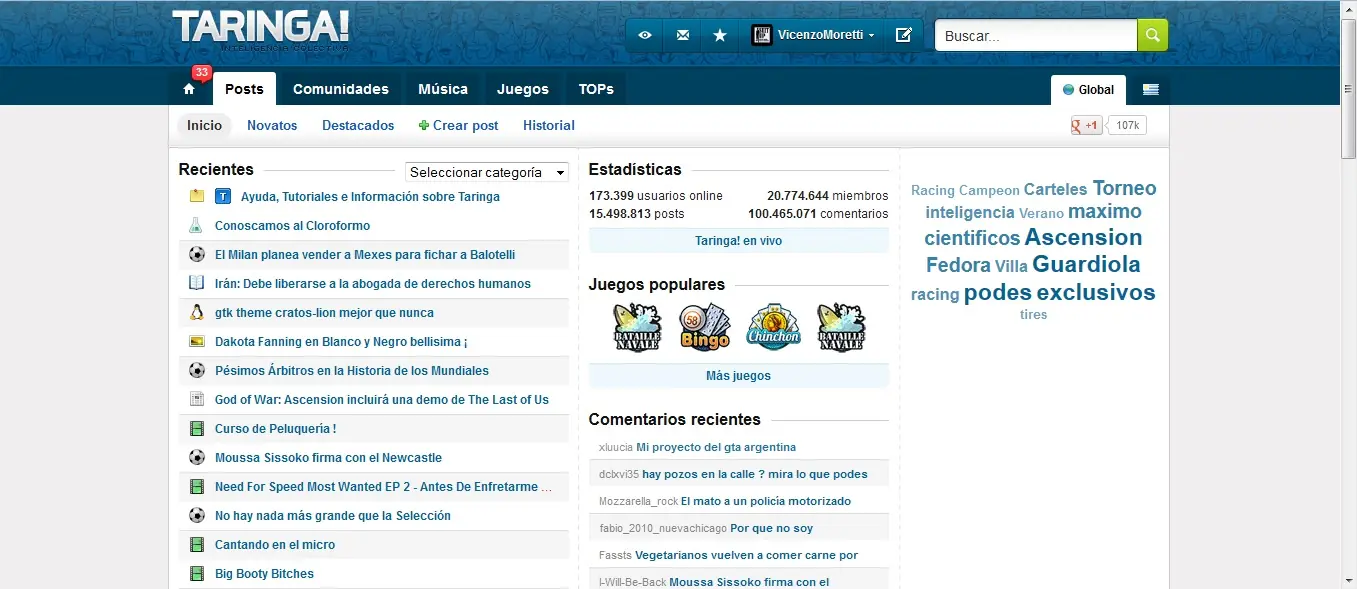
Task: Click the scrollbar up arrow
Action: click(x=1348, y=8)
